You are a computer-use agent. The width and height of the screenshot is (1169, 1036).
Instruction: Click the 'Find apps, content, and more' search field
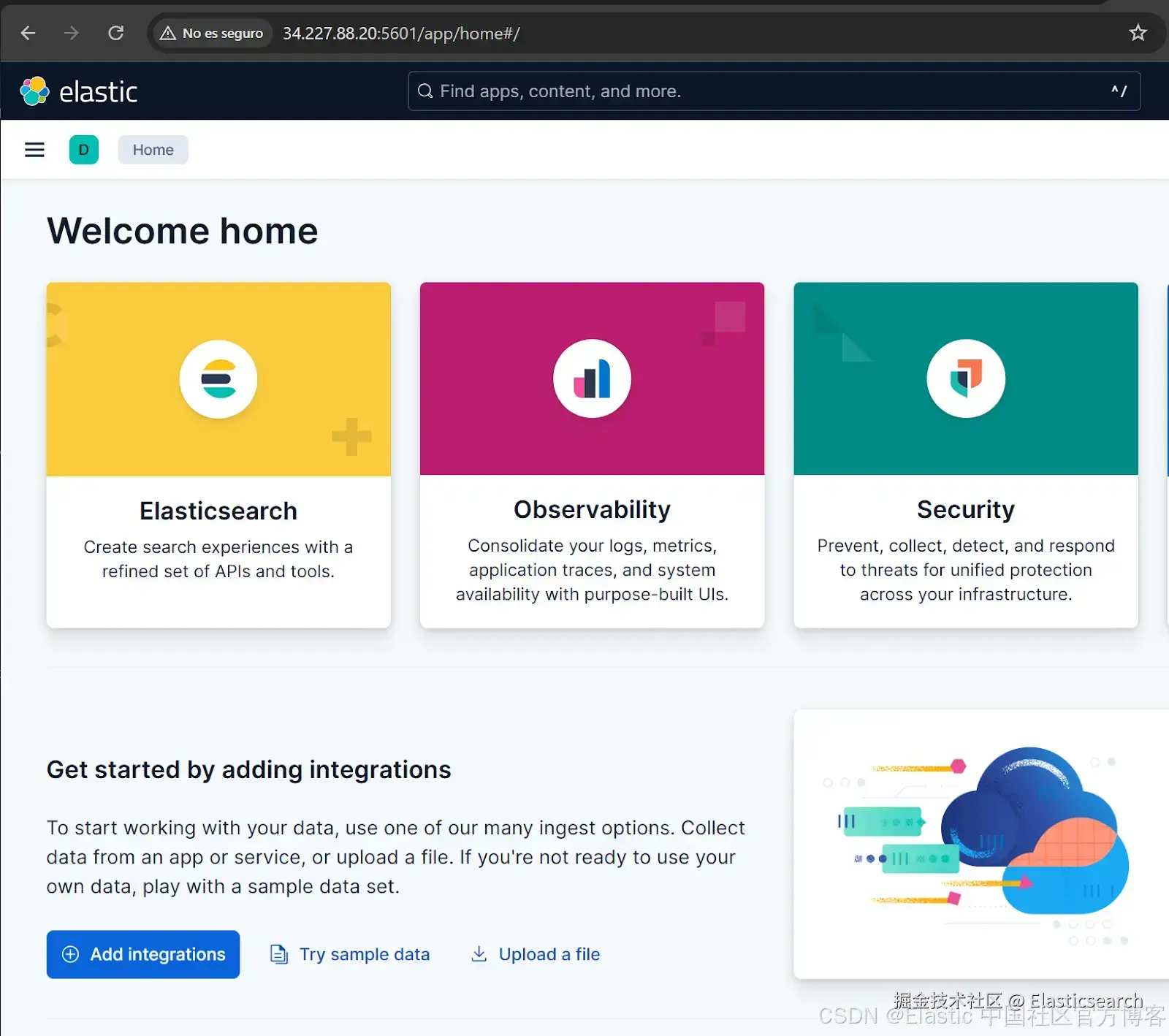tap(774, 91)
